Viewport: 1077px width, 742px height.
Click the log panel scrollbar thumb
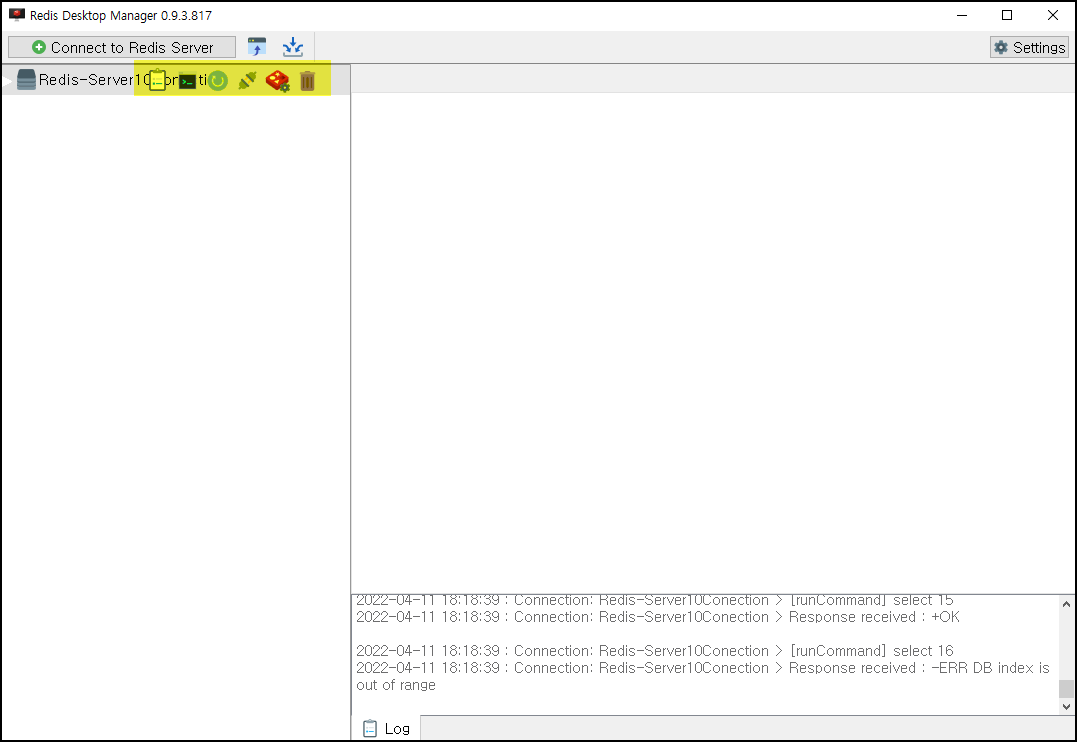pyautogui.click(x=1066, y=689)
